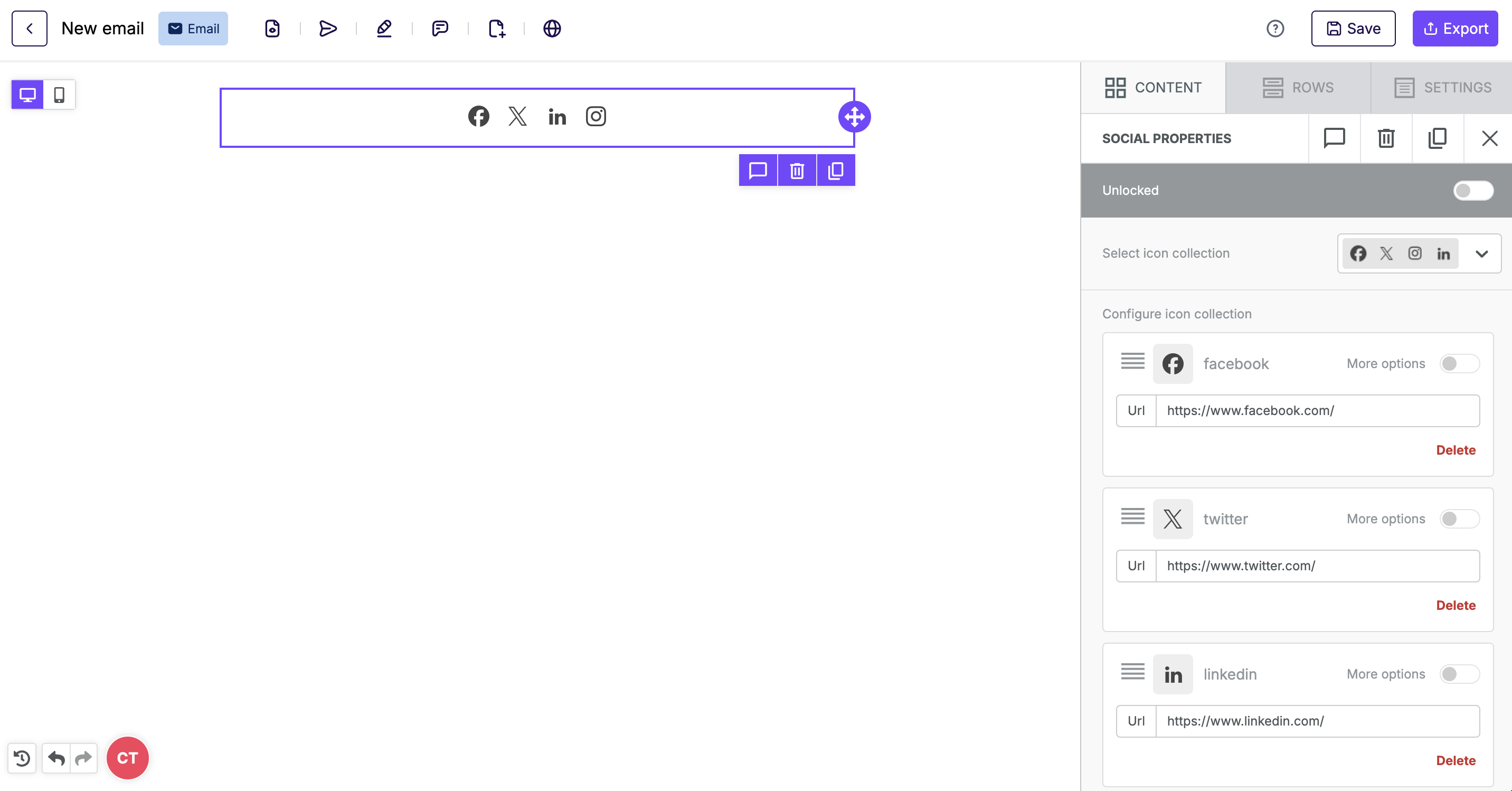Click the move handle on the social block
Screen dimensions: 1512x791
tap(855, 117)
